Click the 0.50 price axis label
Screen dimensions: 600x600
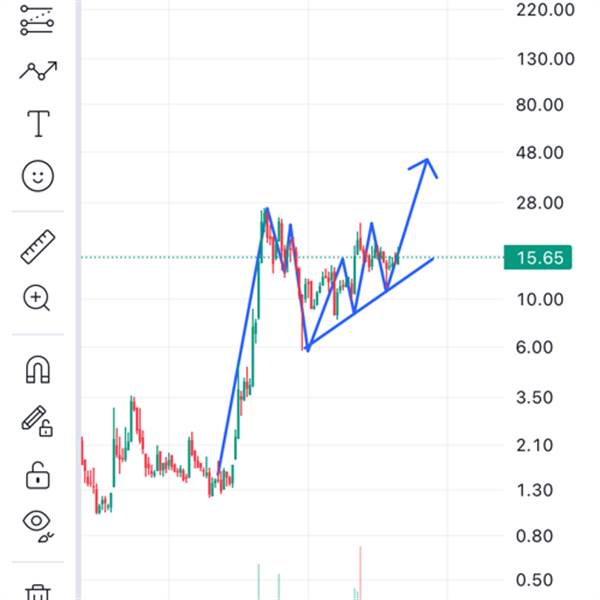[x=534, y=580]
